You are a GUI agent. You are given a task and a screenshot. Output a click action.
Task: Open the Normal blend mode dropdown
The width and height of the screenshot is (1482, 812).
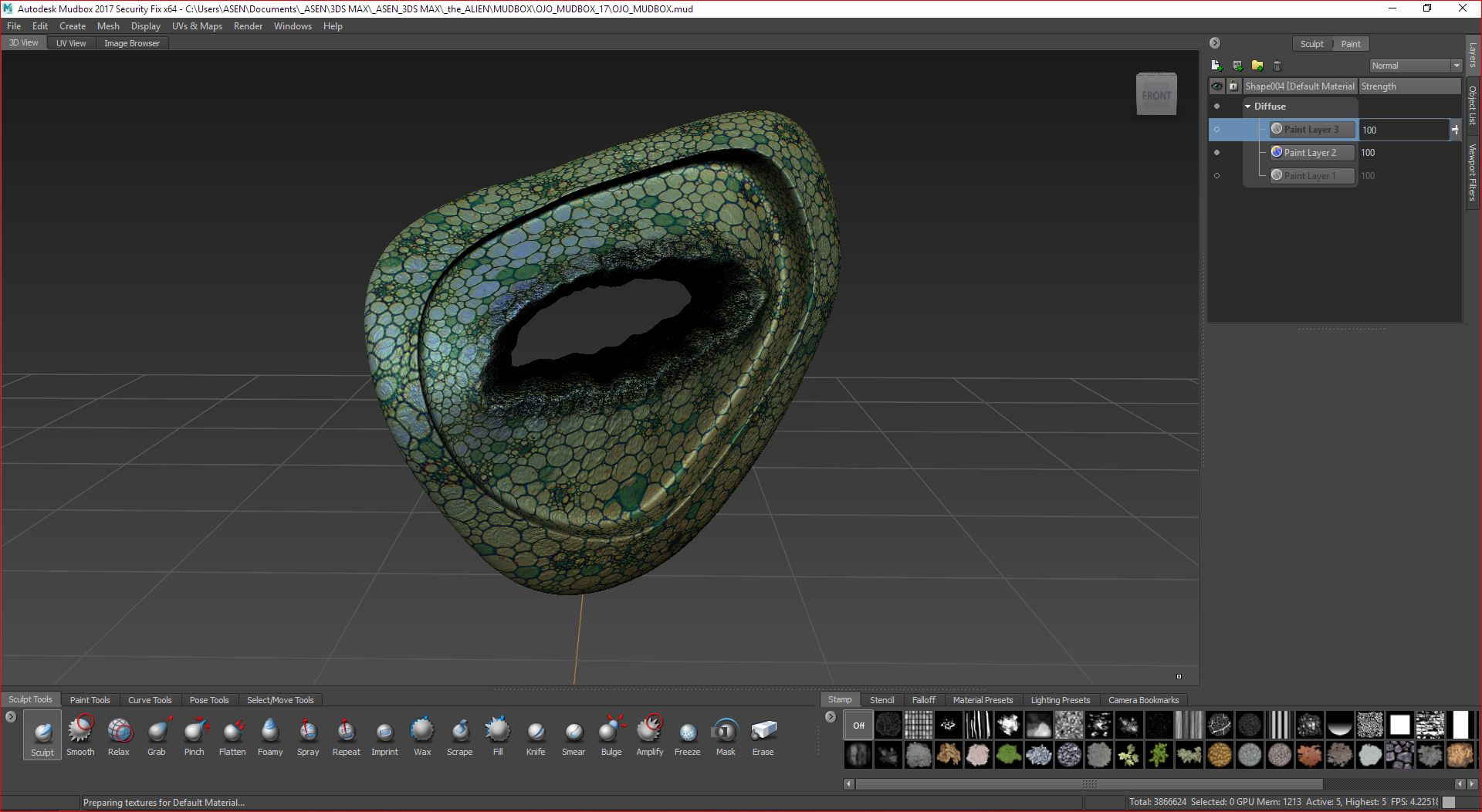(1416, 66)
